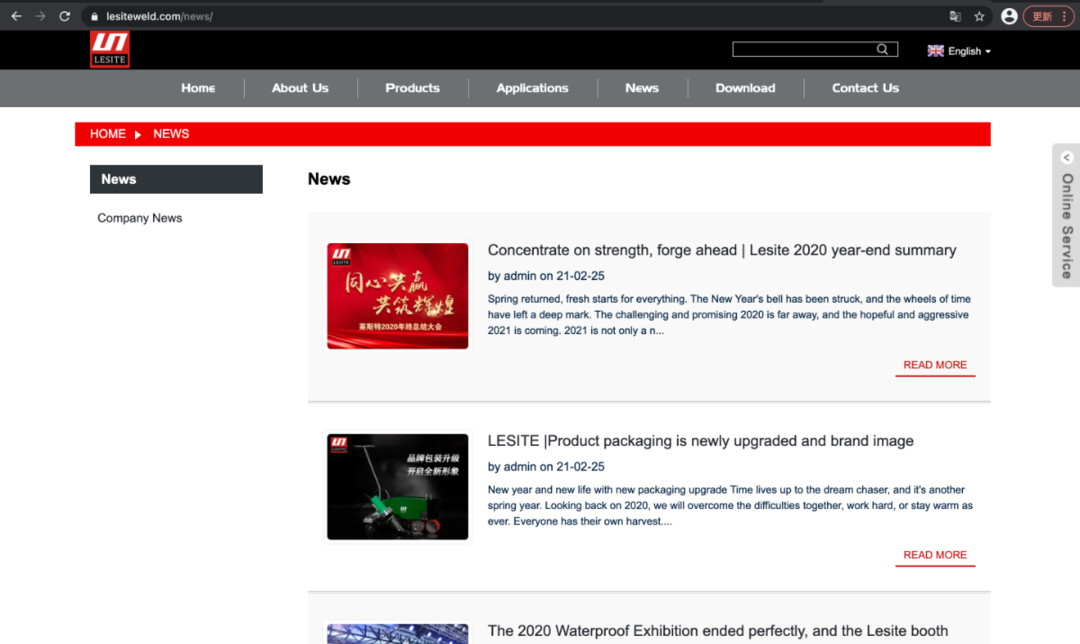Open the Products menu item
The image size is (1080, 644).
(x=412, y=88)
